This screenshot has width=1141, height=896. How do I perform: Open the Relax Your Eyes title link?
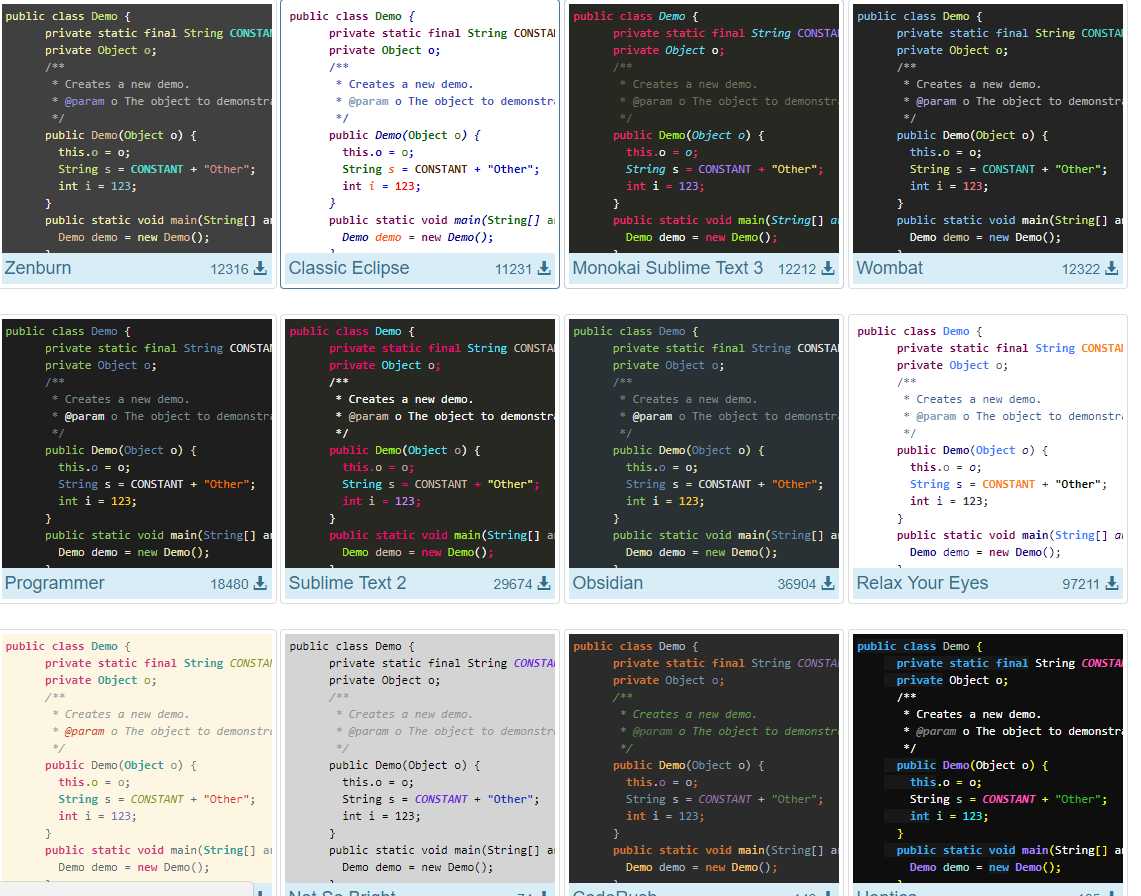pyautogui.click(x=922, y=583)
